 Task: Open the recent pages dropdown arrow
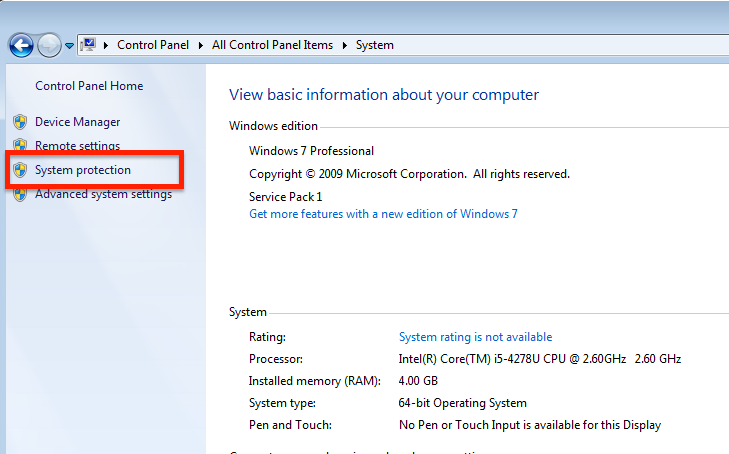click(69, 46)
